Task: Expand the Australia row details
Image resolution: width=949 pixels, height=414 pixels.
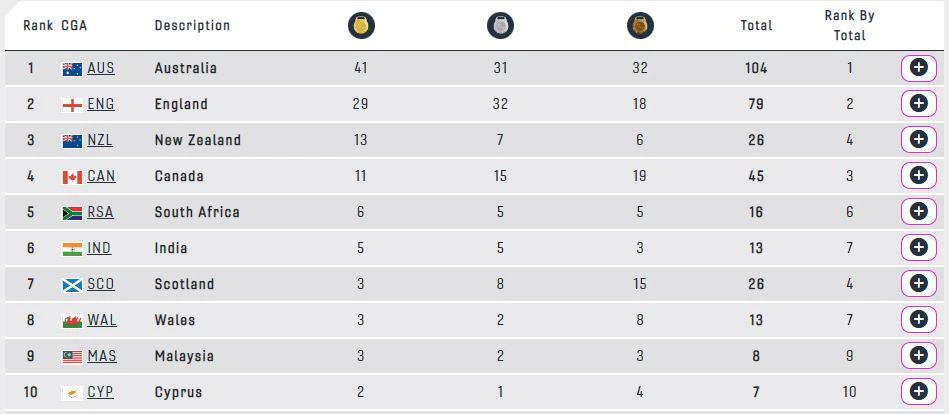Action: click(918, 68)
